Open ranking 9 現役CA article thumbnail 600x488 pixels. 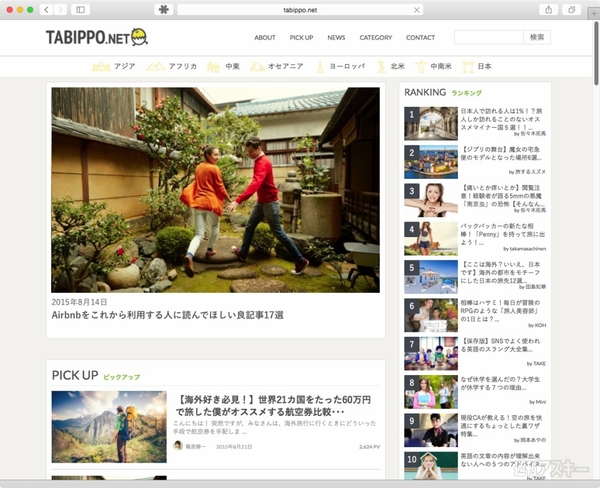coord(431,430)
